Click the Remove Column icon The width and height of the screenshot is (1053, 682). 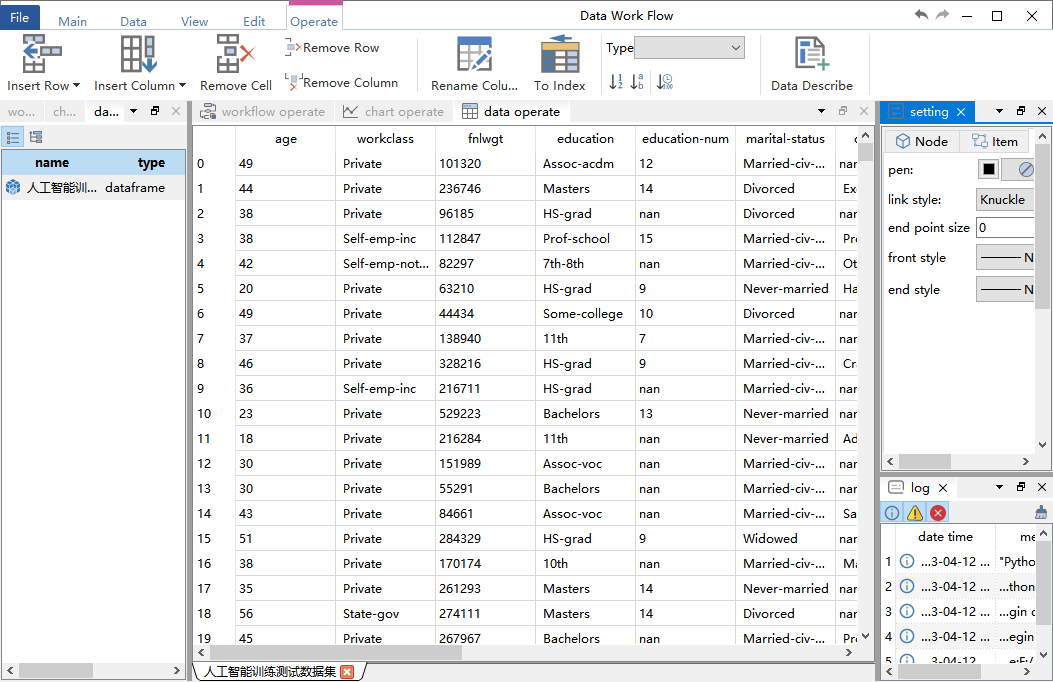pyautogui.click(x=342, y=82)
